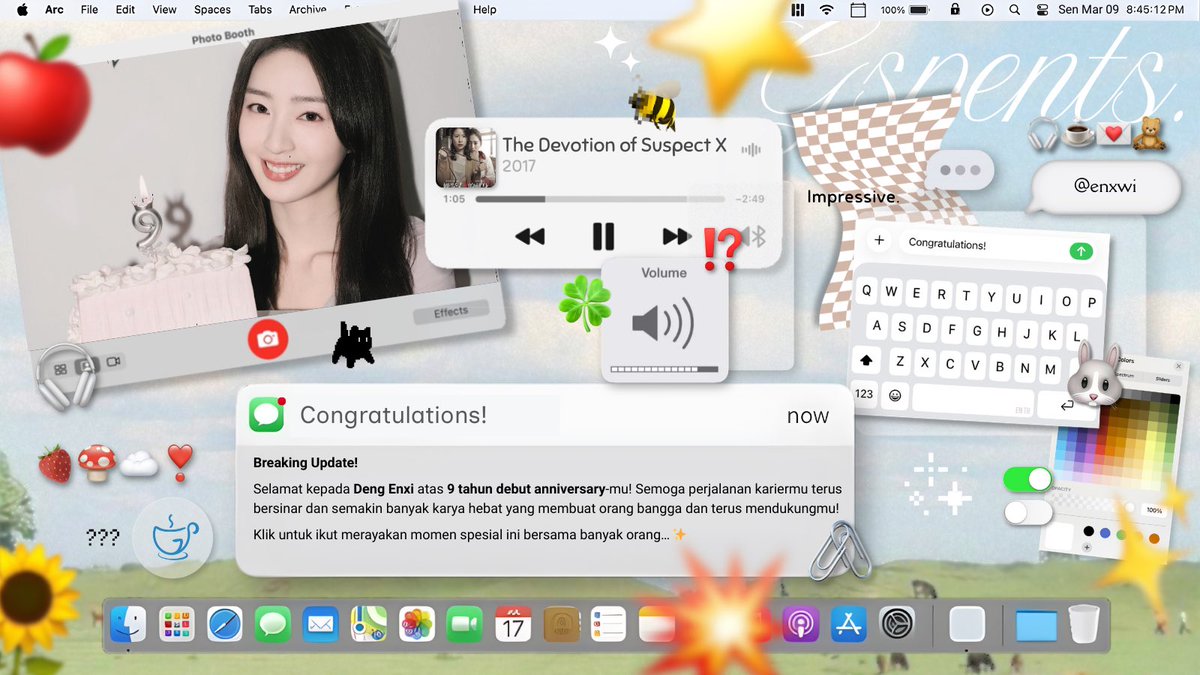1200x675 pixels.
Task: Click the lock icon in the menu bar
Action: pyautogui.click(x=955, y=10)
